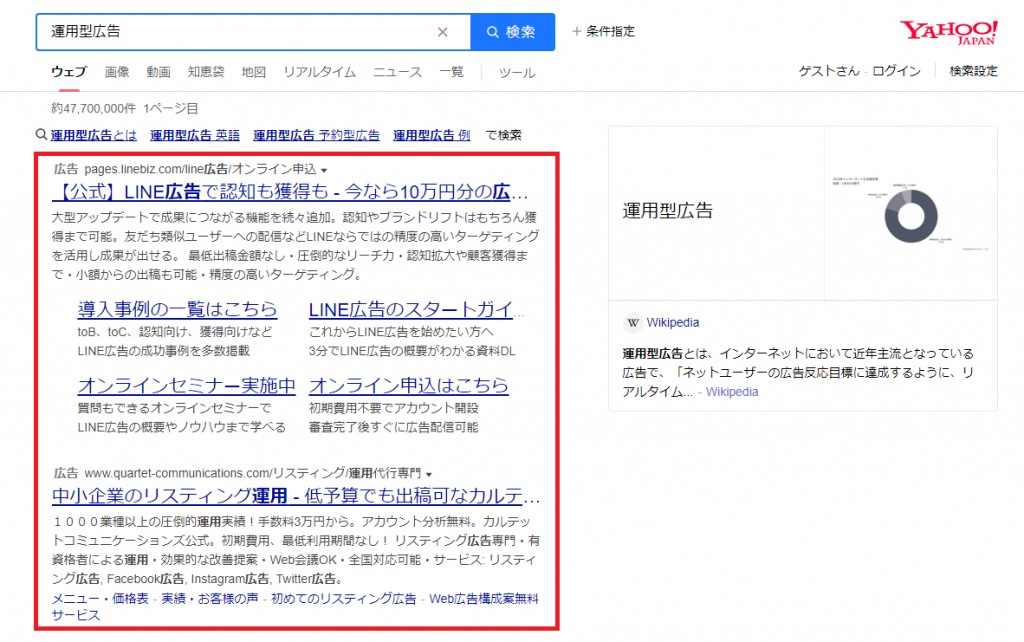The image size is (1024, 642).
Task: Open the 知恵袋 tab
Action: [x=206, y=72]
